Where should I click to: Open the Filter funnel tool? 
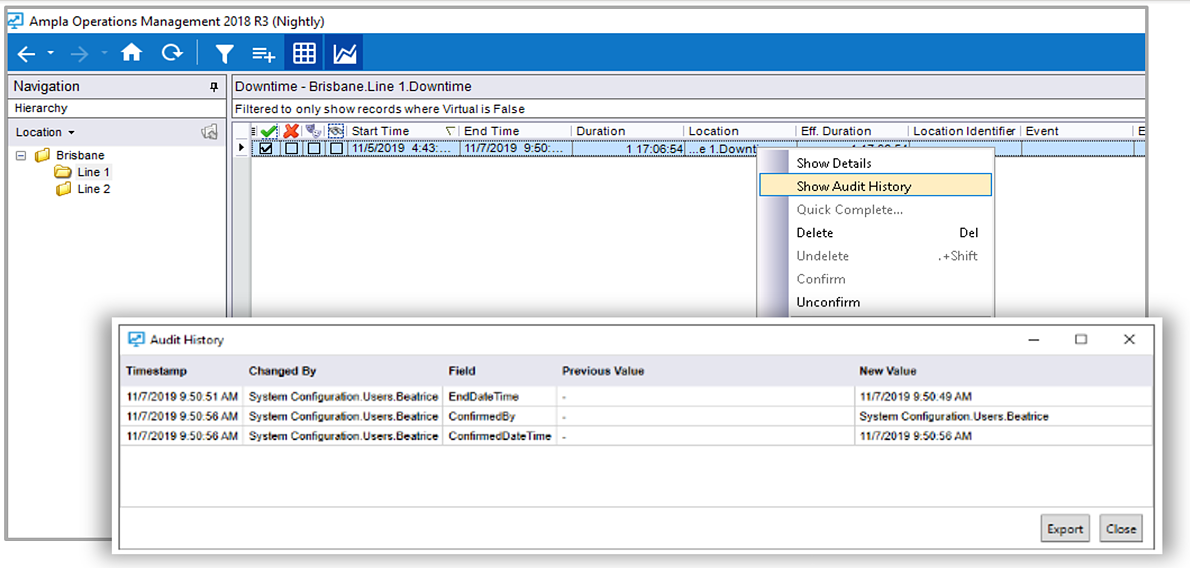point(225,54)
